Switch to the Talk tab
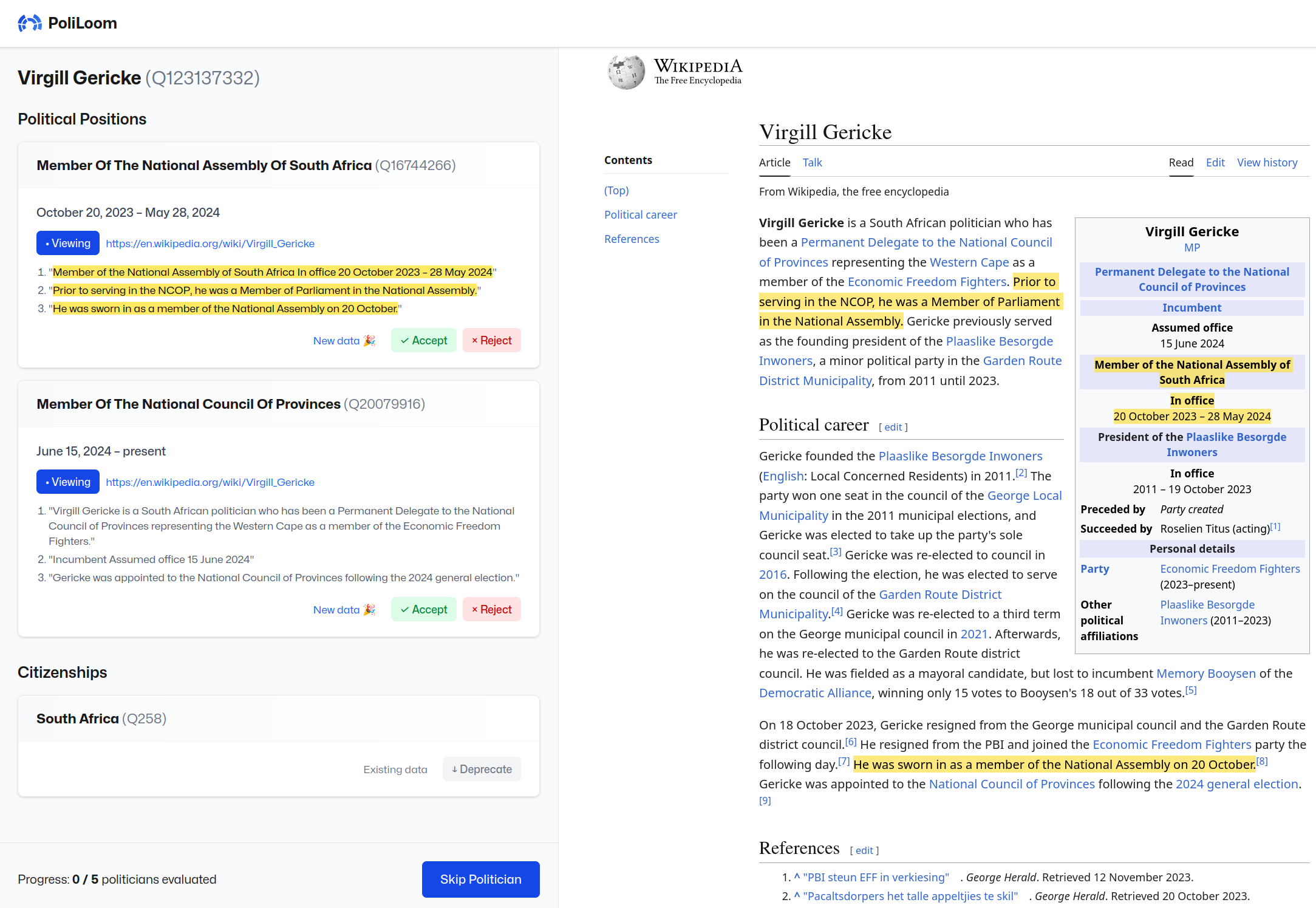The height and width of the screenshot is (908, 1316). 812,162
